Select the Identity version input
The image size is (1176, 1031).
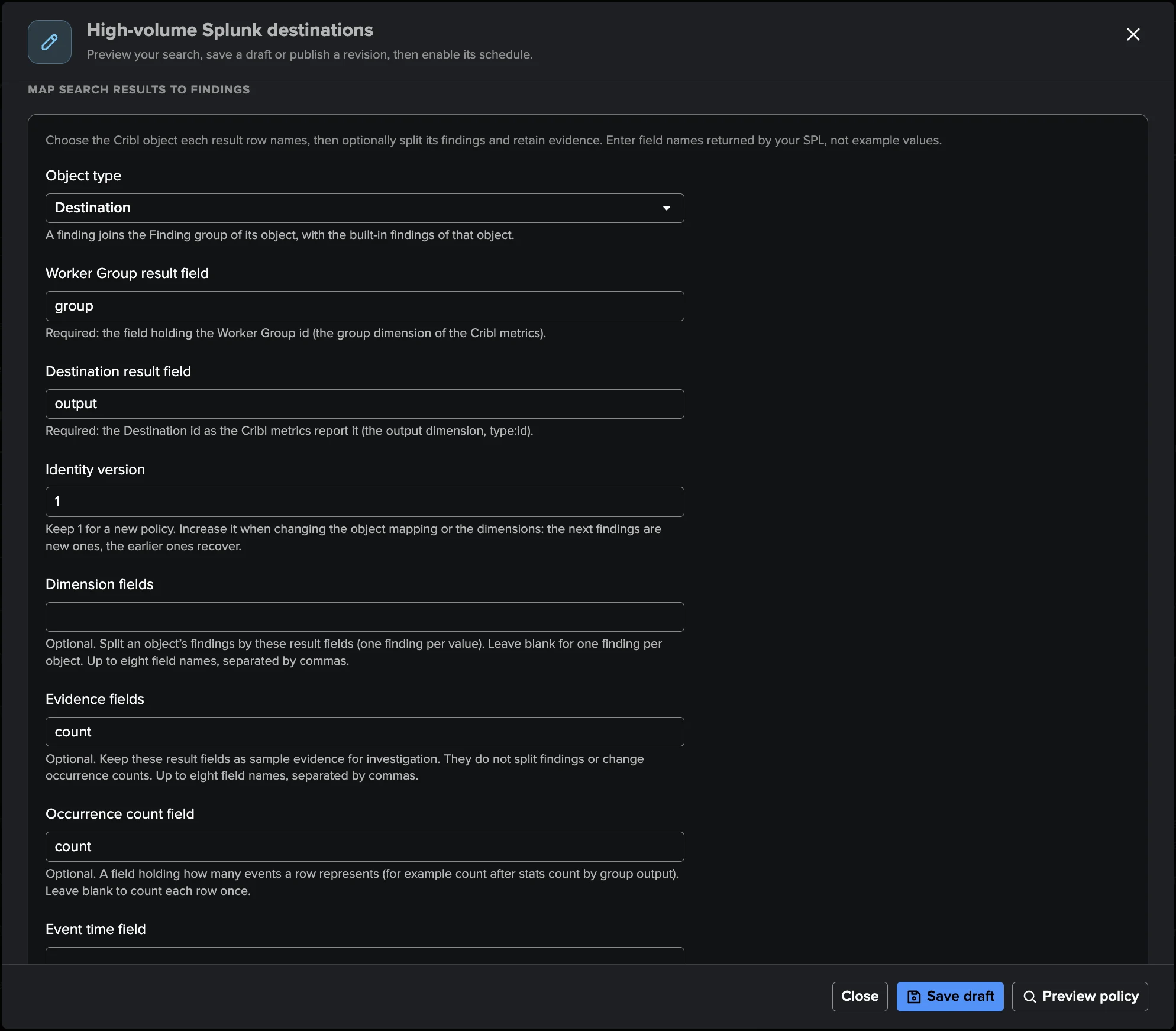(x=364, y=502)
